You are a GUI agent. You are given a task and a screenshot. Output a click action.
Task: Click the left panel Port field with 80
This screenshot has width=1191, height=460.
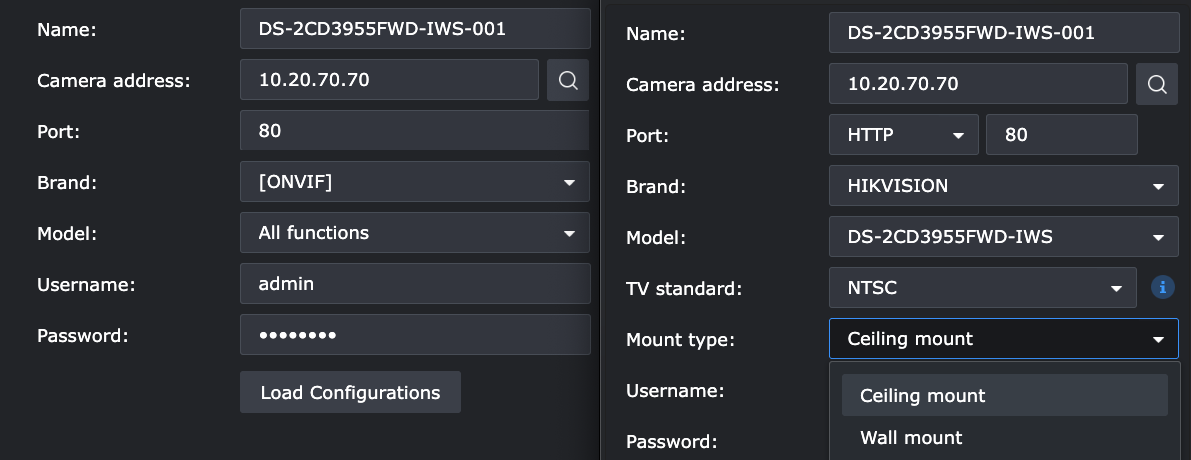(x=415, y=131)
